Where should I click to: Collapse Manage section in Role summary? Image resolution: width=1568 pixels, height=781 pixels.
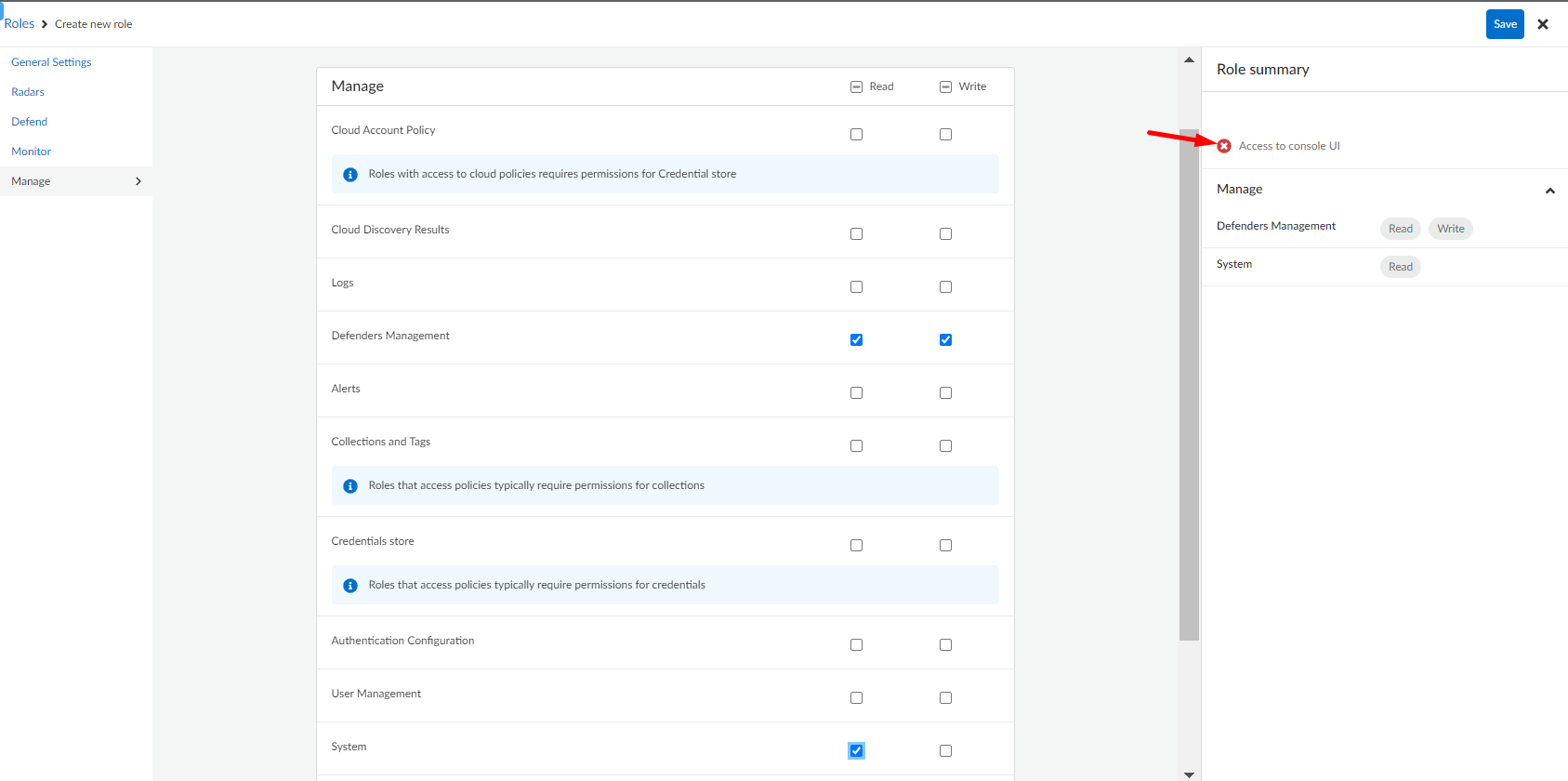[x=1549, y=191]
